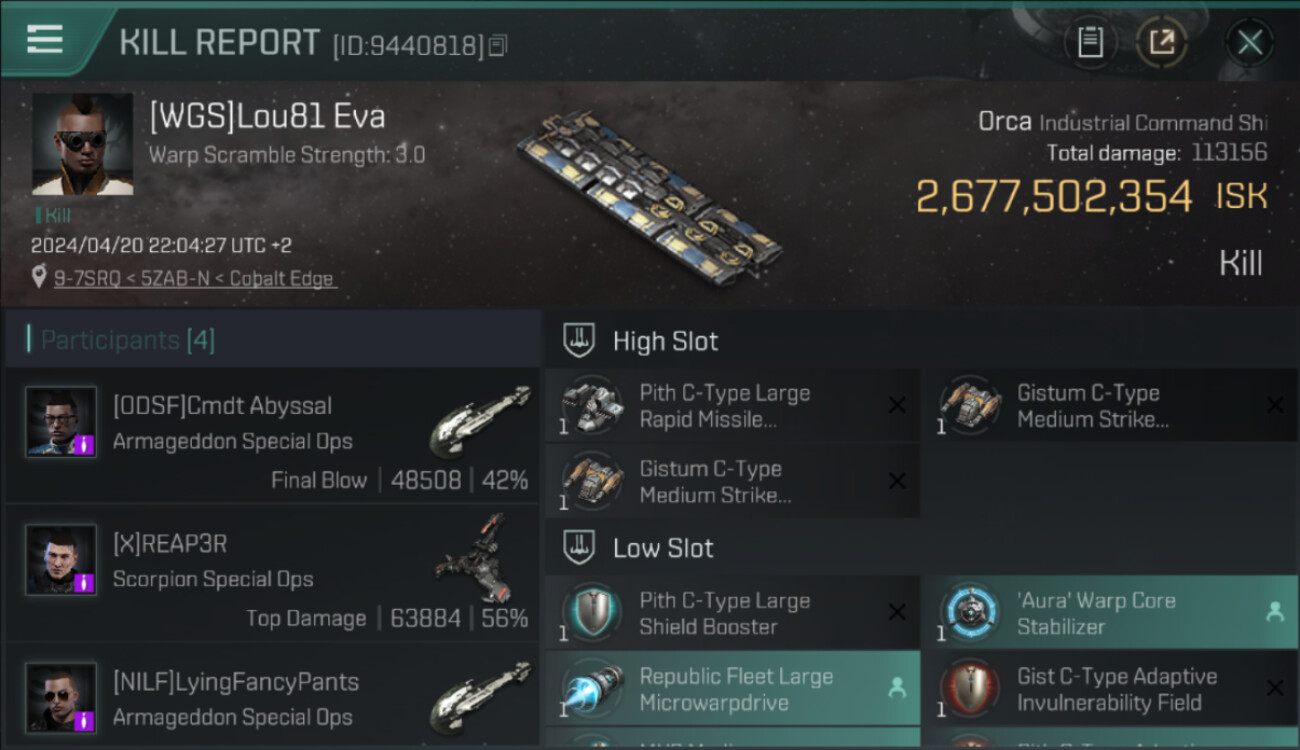The width and height of the screenshot is (1300, 750).
Task: Copy the kill report ID icon
Action: coord(498,45)
